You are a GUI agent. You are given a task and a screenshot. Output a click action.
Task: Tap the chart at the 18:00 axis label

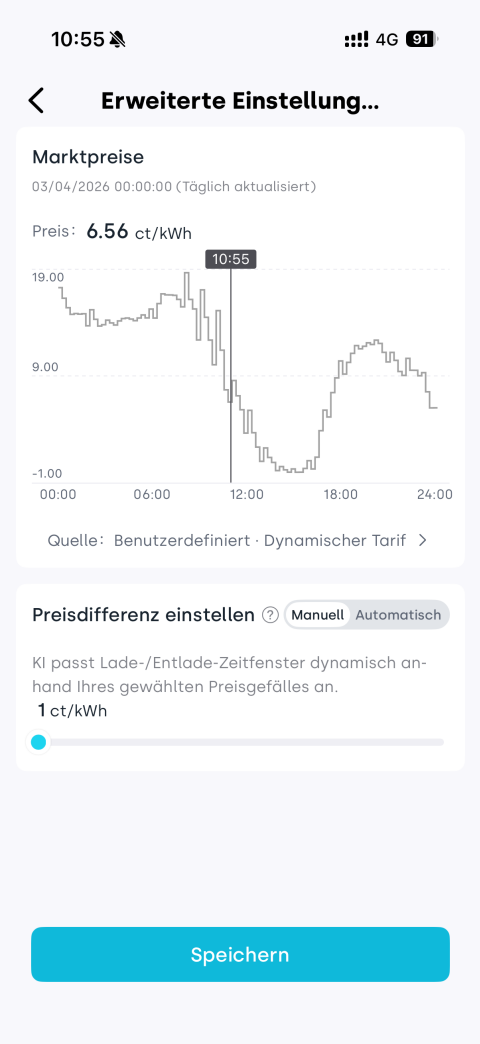click(340, 495)
